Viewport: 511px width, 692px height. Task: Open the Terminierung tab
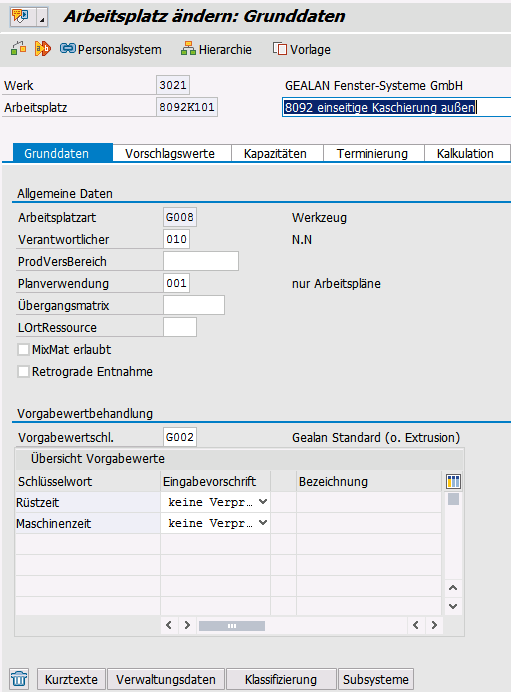coord(372,154)
